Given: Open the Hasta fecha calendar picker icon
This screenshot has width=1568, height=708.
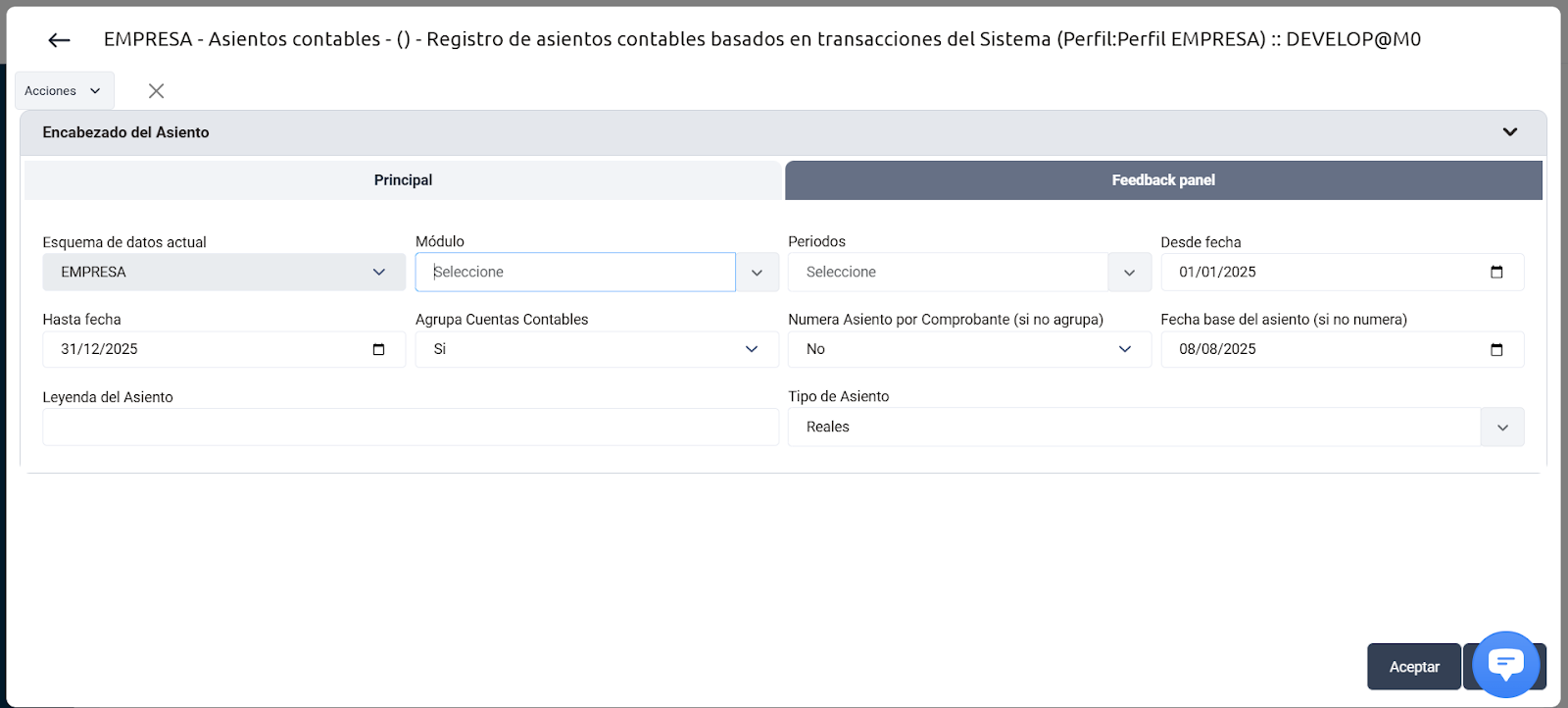Looking at the screenshot, I should (378, 349).
